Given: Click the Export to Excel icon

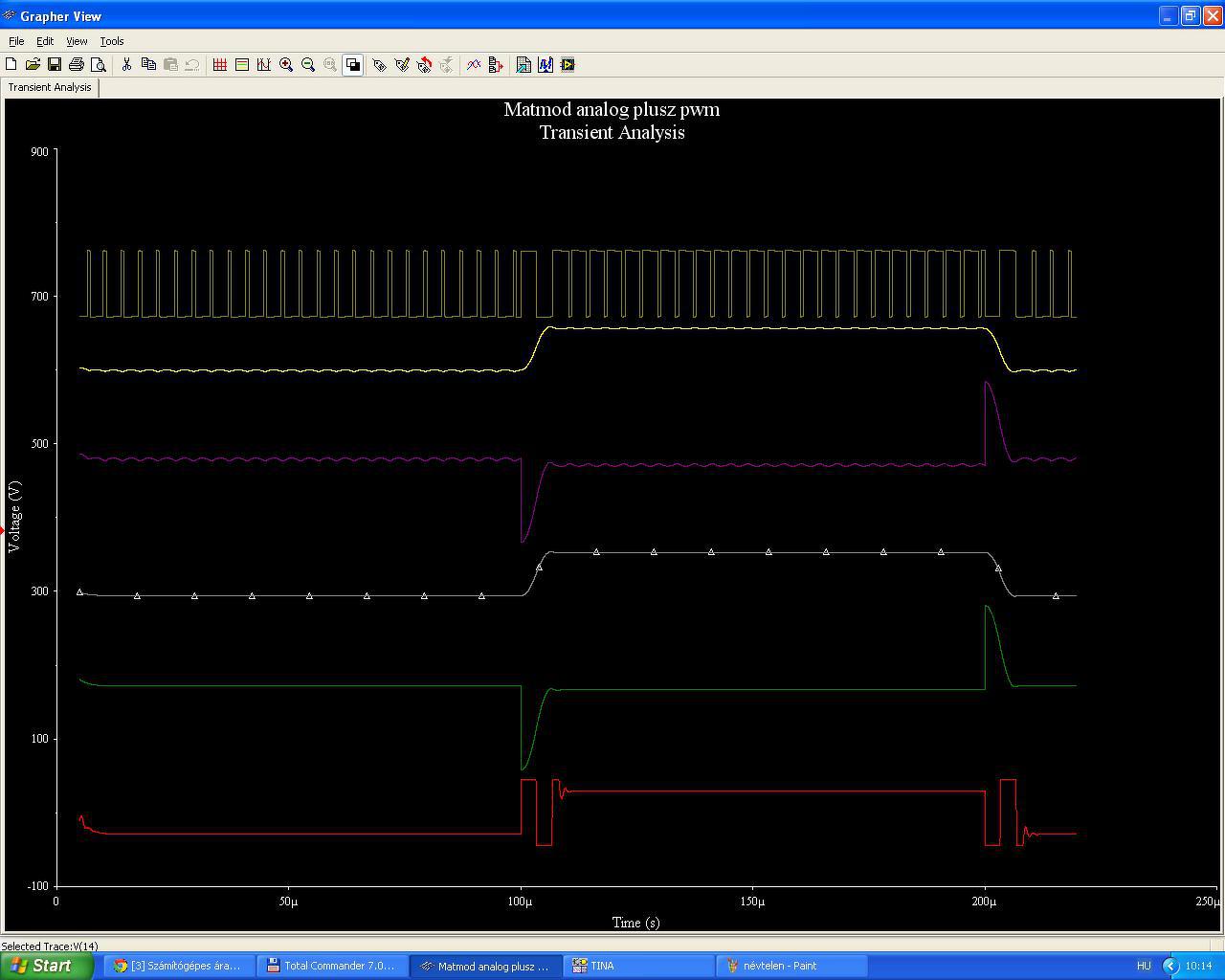Looking at the screenshot, I should [x=523, y=64].
